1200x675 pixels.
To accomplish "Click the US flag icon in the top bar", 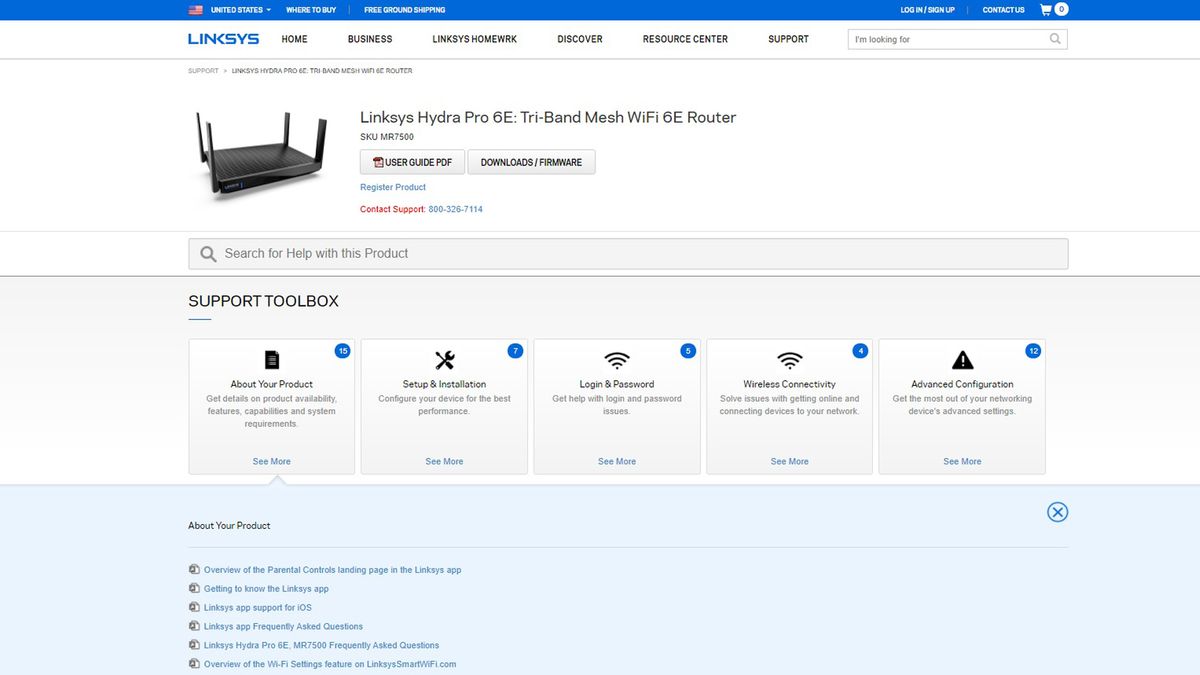I will (197, 10).
